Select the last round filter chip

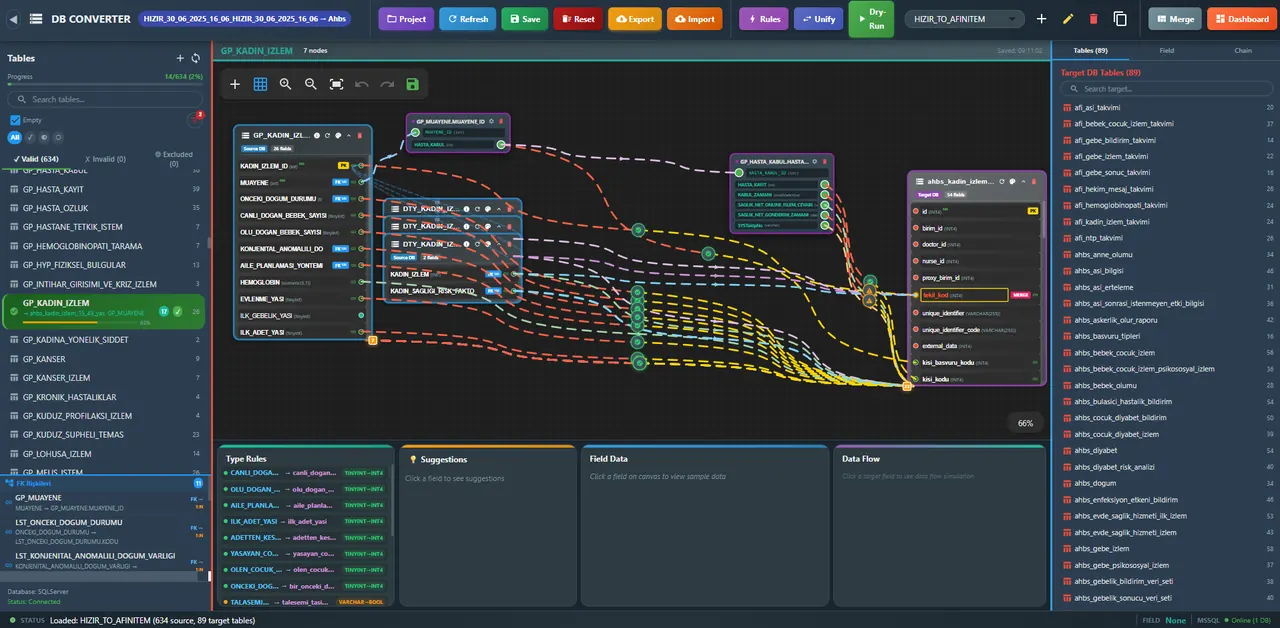[59, 137]
